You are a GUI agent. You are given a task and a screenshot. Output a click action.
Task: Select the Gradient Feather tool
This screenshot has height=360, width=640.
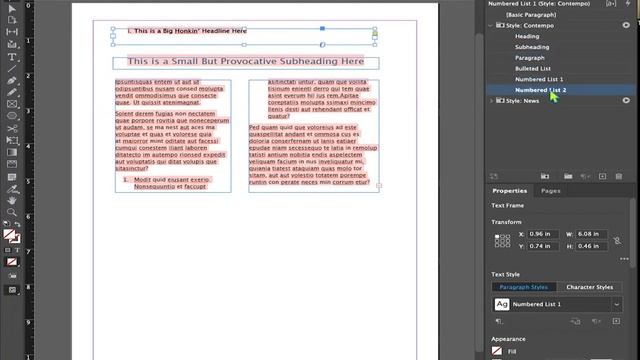[x=12, y=164]
